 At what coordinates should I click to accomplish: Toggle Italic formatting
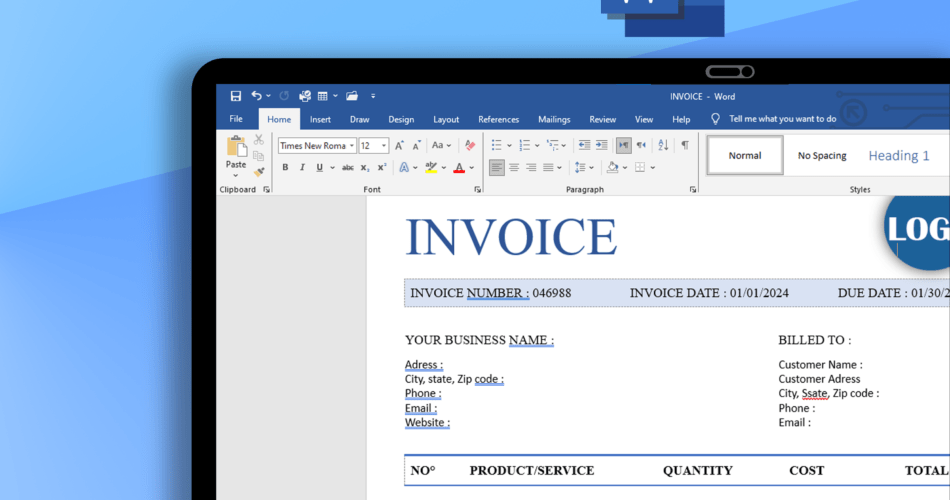point(302,168)
